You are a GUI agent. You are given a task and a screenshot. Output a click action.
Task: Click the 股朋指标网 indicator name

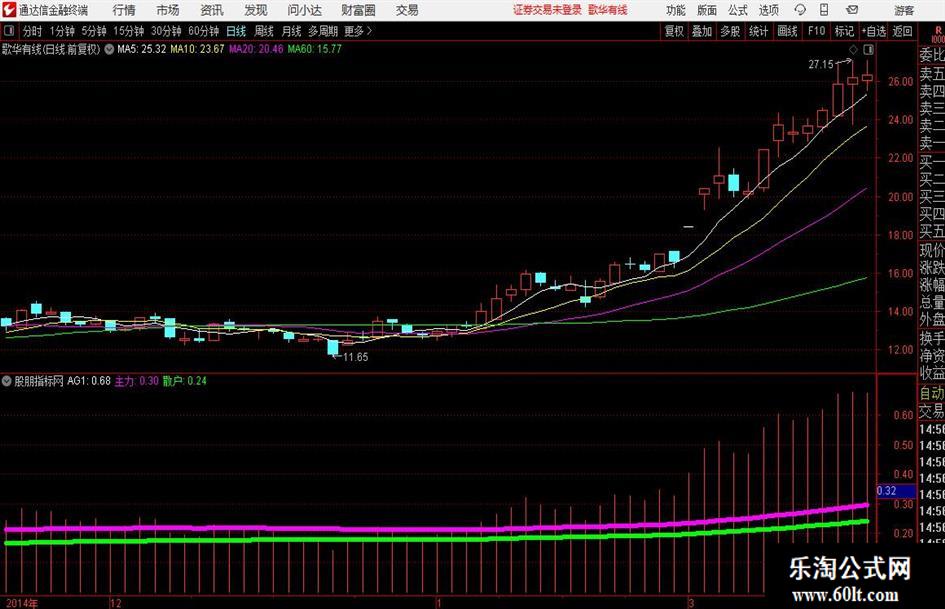[x=39, y=381]
